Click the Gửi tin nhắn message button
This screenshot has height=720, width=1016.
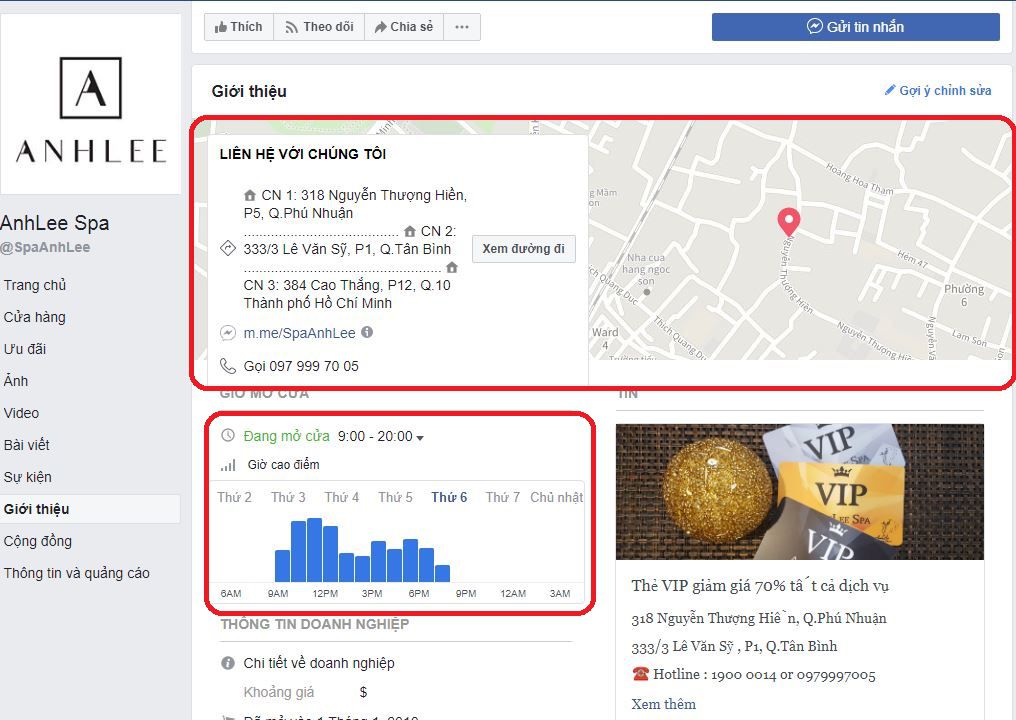click(855, 27)
